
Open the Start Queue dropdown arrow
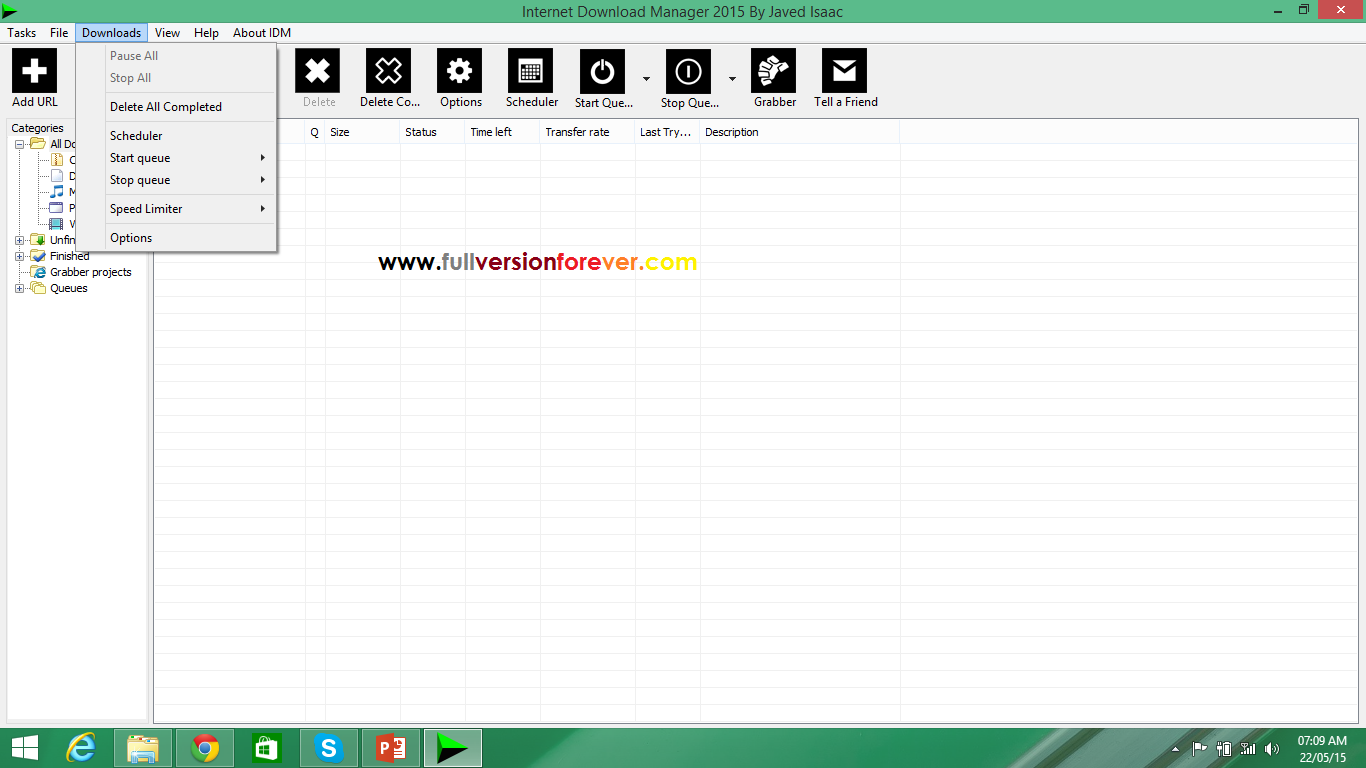pyautogui.click(x=646, y=79)
